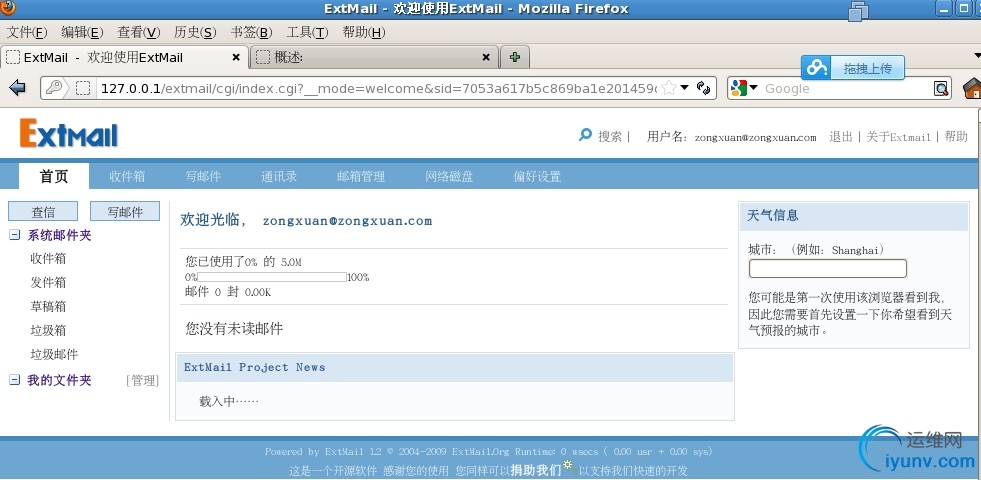
Task: Open the 通讯录 navigation tab
Action: [x=279, y=176]
